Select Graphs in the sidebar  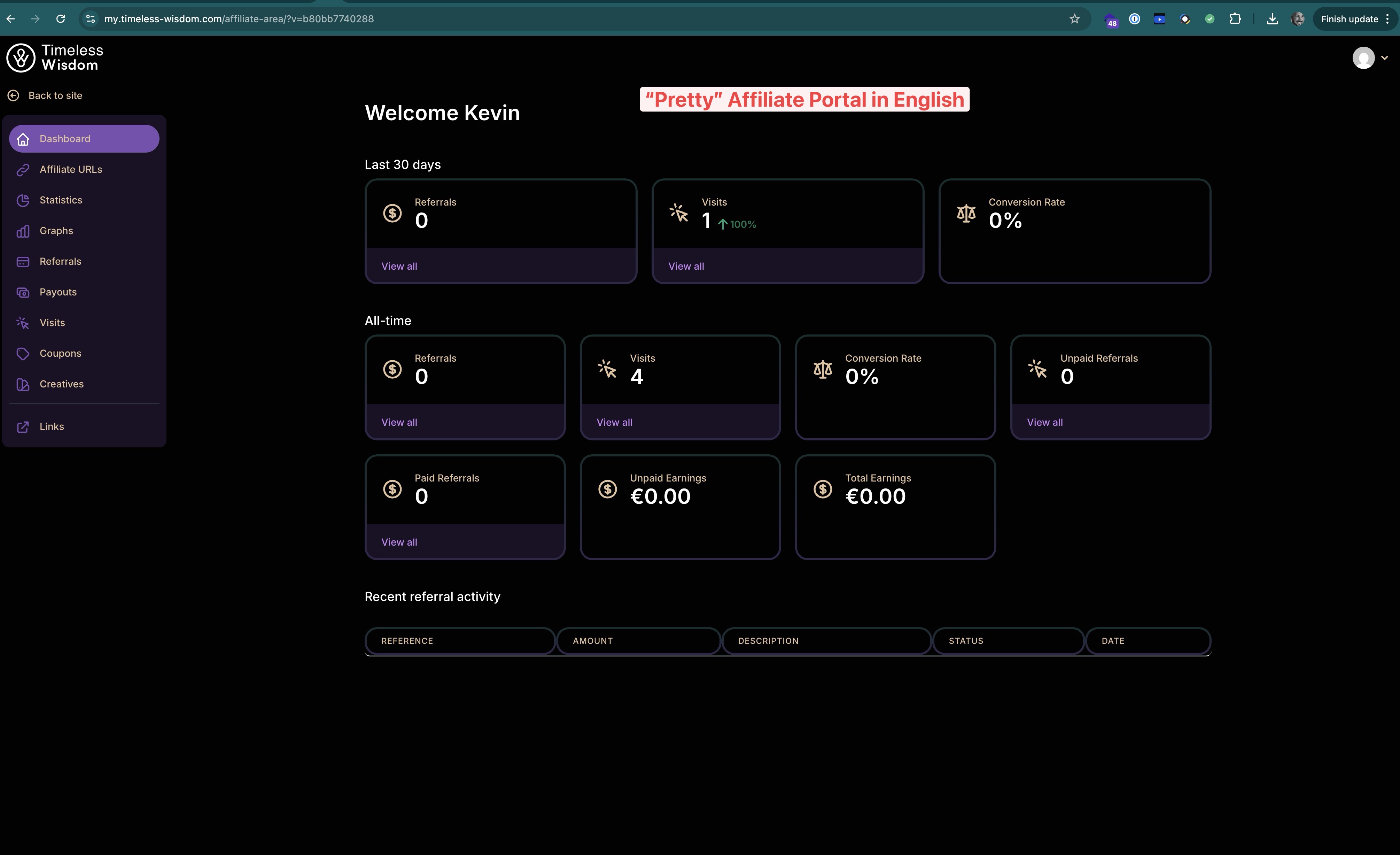[x=84, y=231]
